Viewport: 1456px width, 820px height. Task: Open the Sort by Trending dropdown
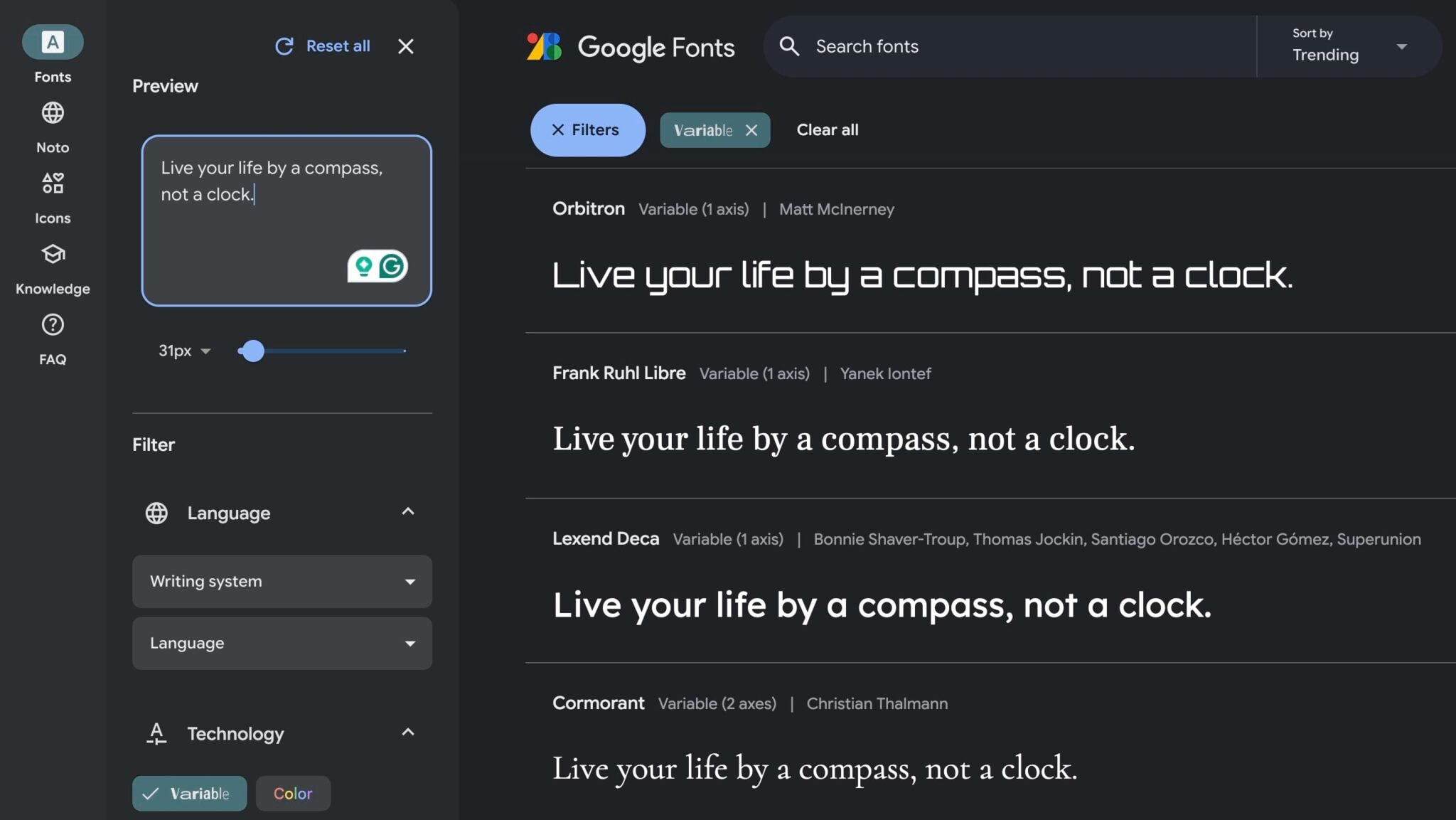(x=1348, y=46)
